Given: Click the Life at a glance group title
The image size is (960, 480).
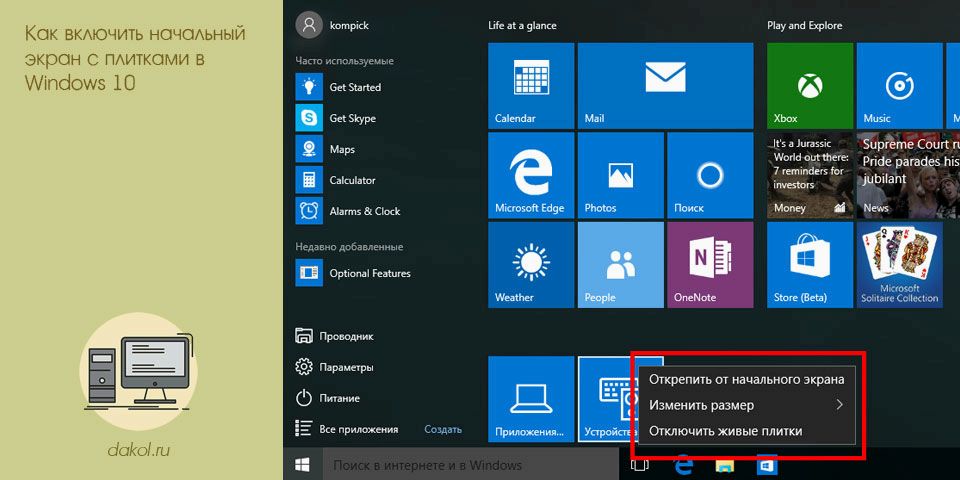Looking at the screenshot, I should (x=522, y=26).
